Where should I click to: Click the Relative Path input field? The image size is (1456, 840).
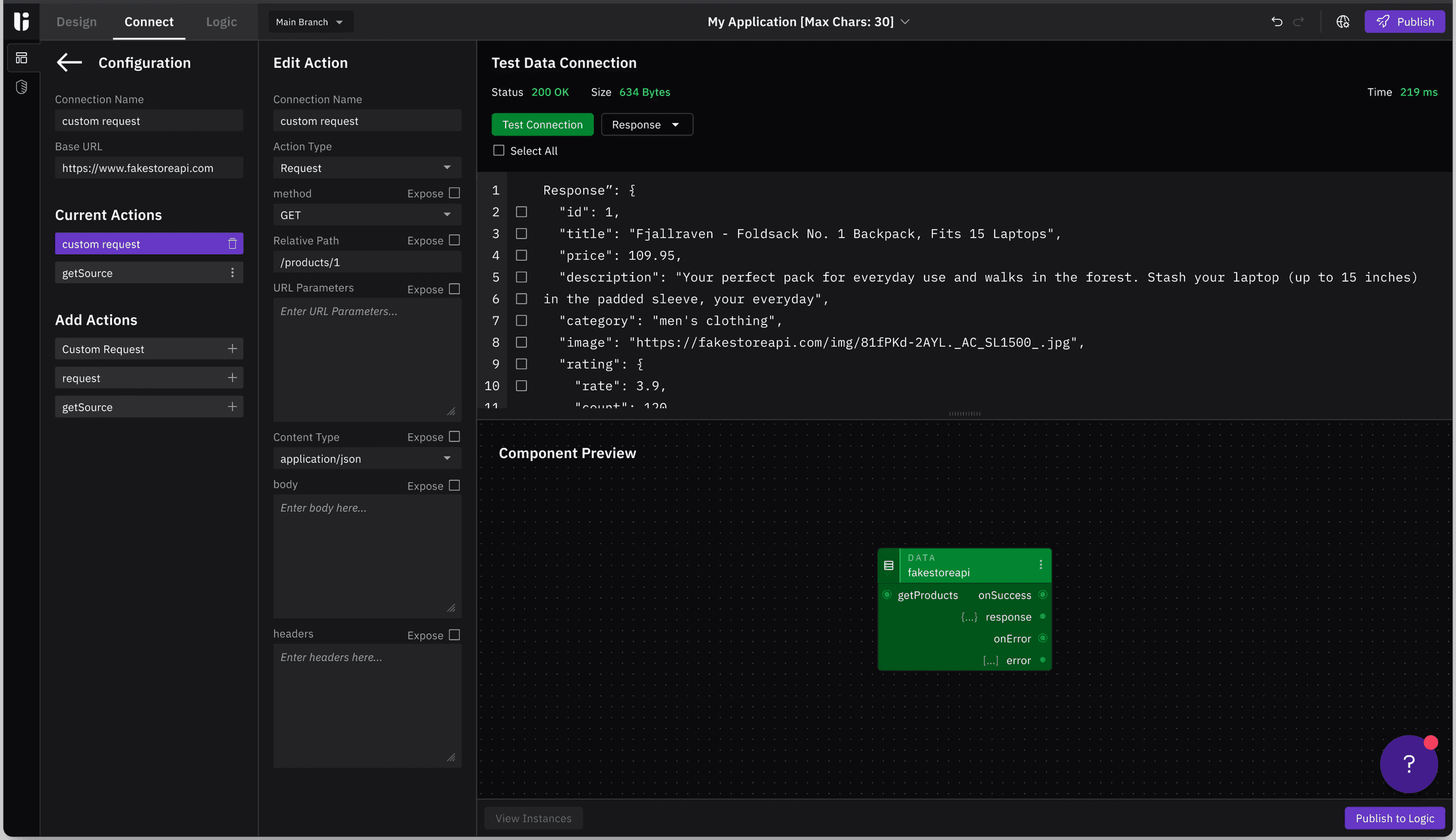coord(366,262)
